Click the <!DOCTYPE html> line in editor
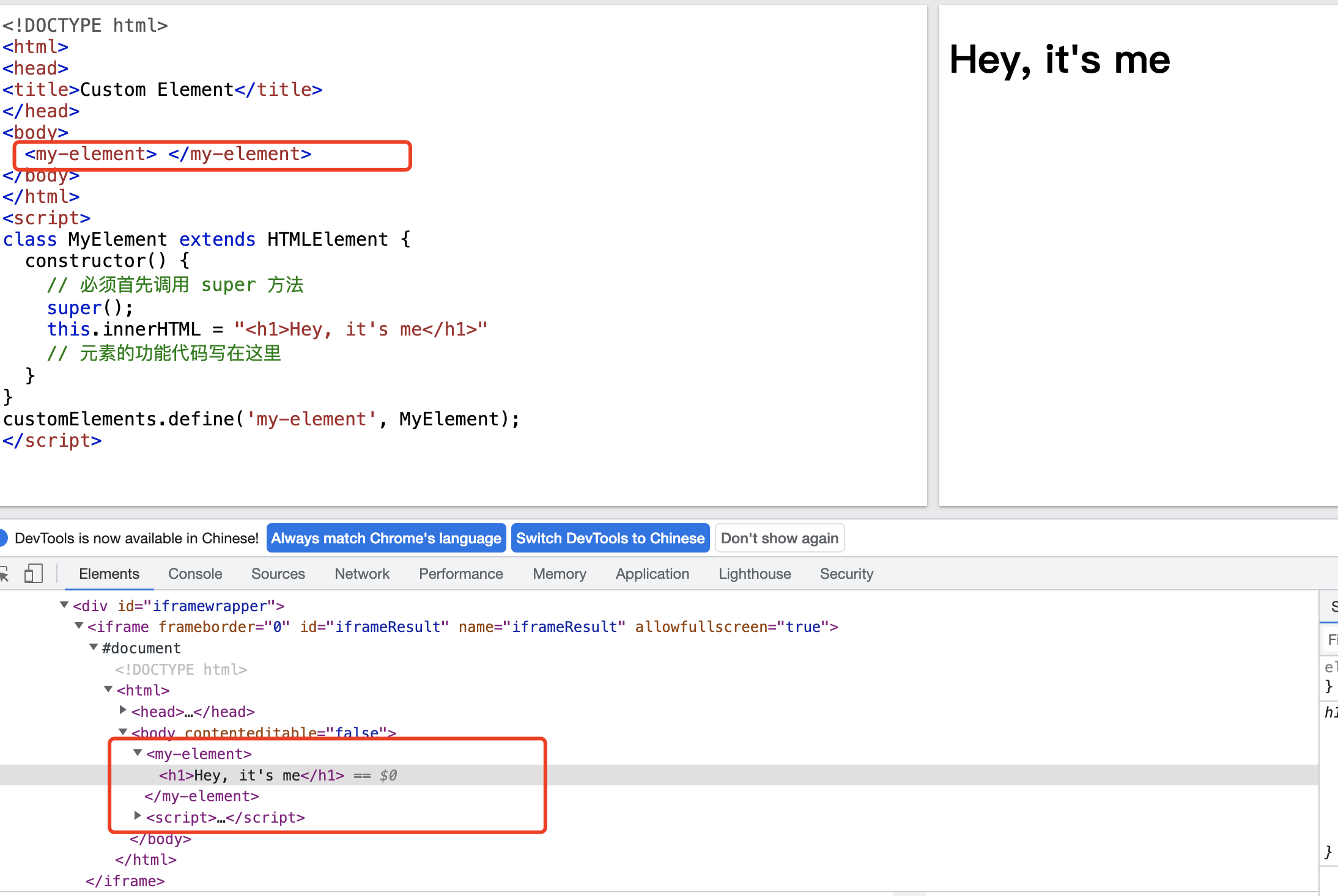1338x896 pixels. (x=85, y=26)
